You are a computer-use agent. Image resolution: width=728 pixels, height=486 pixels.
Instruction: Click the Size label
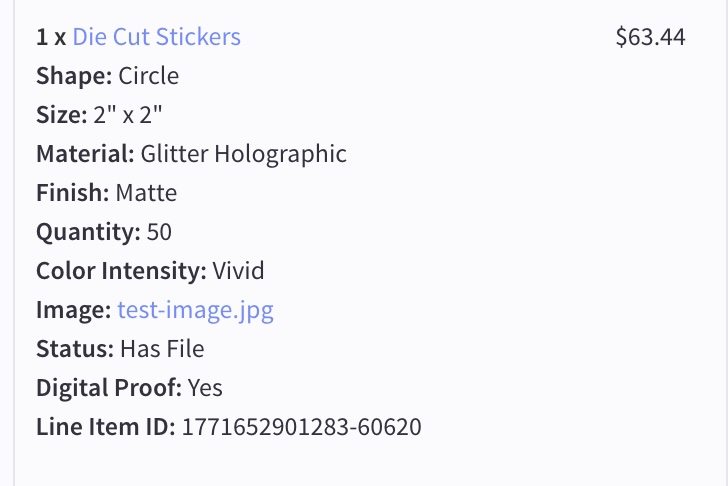(62, 115)
